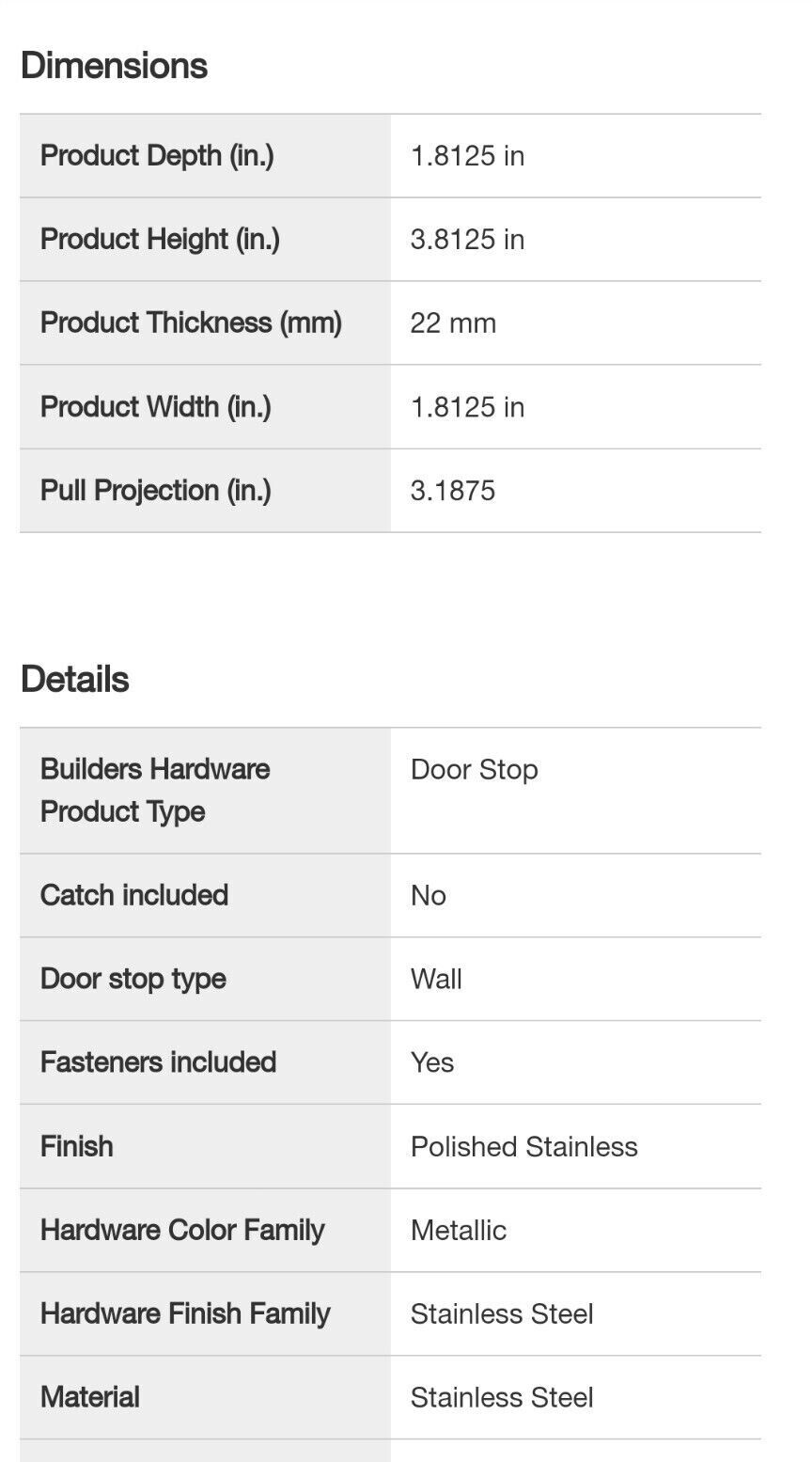The width and height of the screenshot is (812, 1462).
Task: Select the 22 mm thickness value
Action: 453,323
